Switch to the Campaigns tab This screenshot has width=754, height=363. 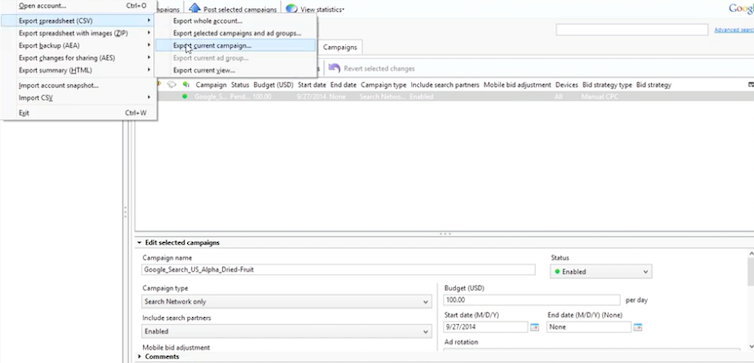[340, 47]
